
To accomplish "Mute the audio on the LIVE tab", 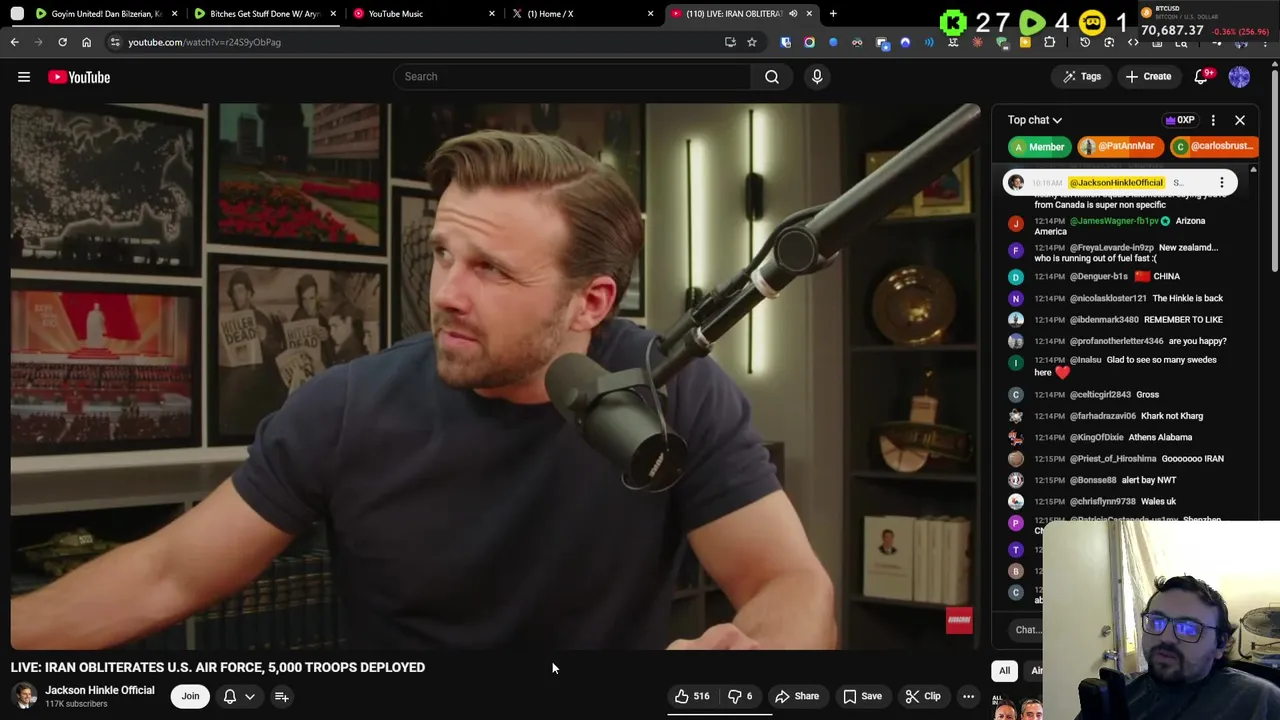I will 793,14.
